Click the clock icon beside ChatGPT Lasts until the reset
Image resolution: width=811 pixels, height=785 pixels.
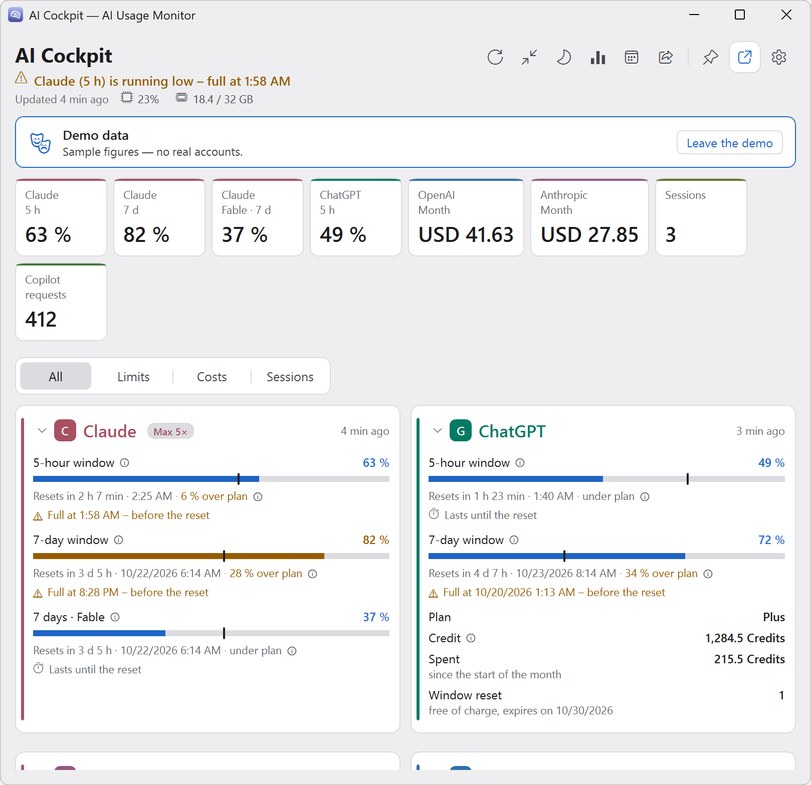[x=433, y=515]
